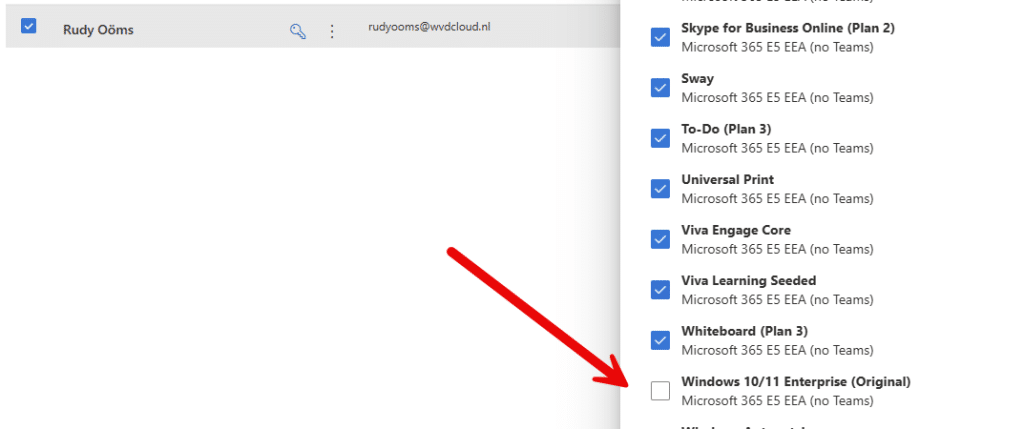Deselect the Rudy Ooms user row checkbox
This screenshot has width=1024, height=429.
tap(29, 26)
